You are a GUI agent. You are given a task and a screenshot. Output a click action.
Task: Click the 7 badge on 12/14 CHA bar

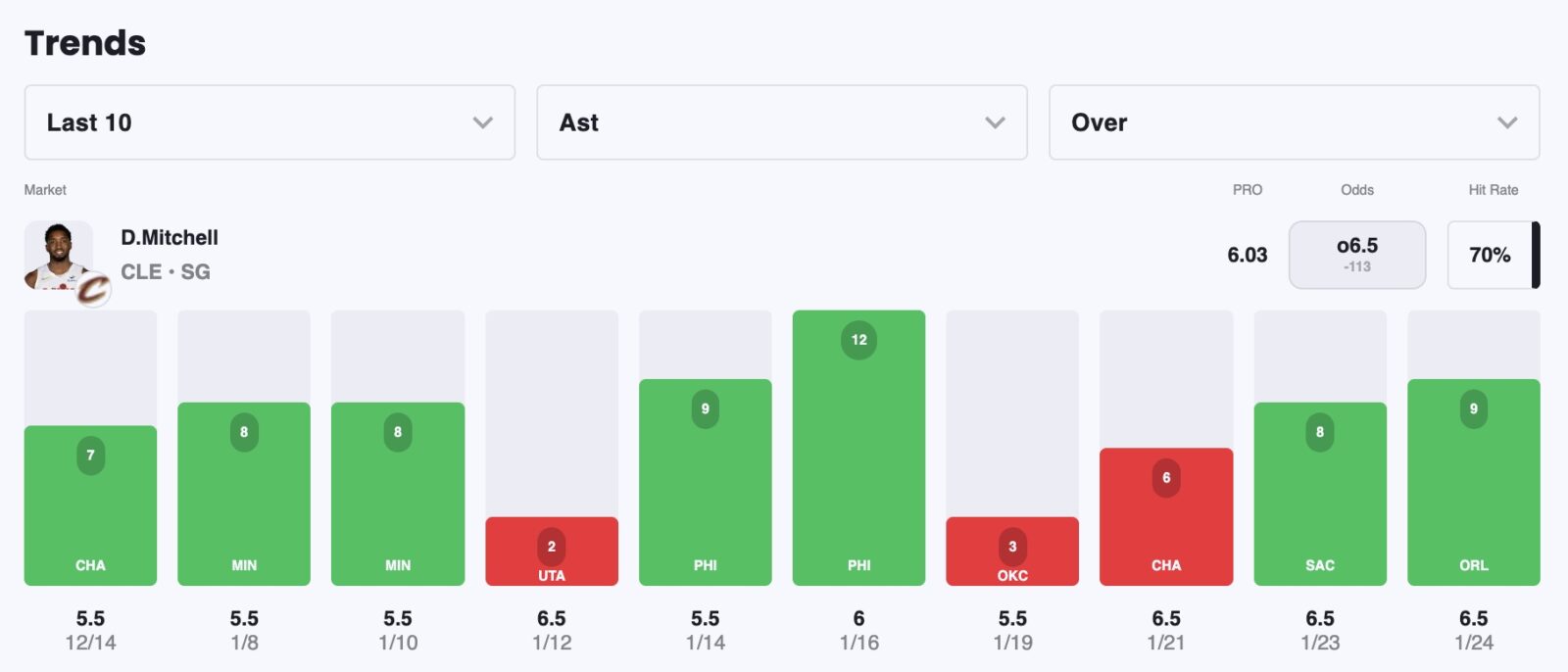click(x=90, y=456)
